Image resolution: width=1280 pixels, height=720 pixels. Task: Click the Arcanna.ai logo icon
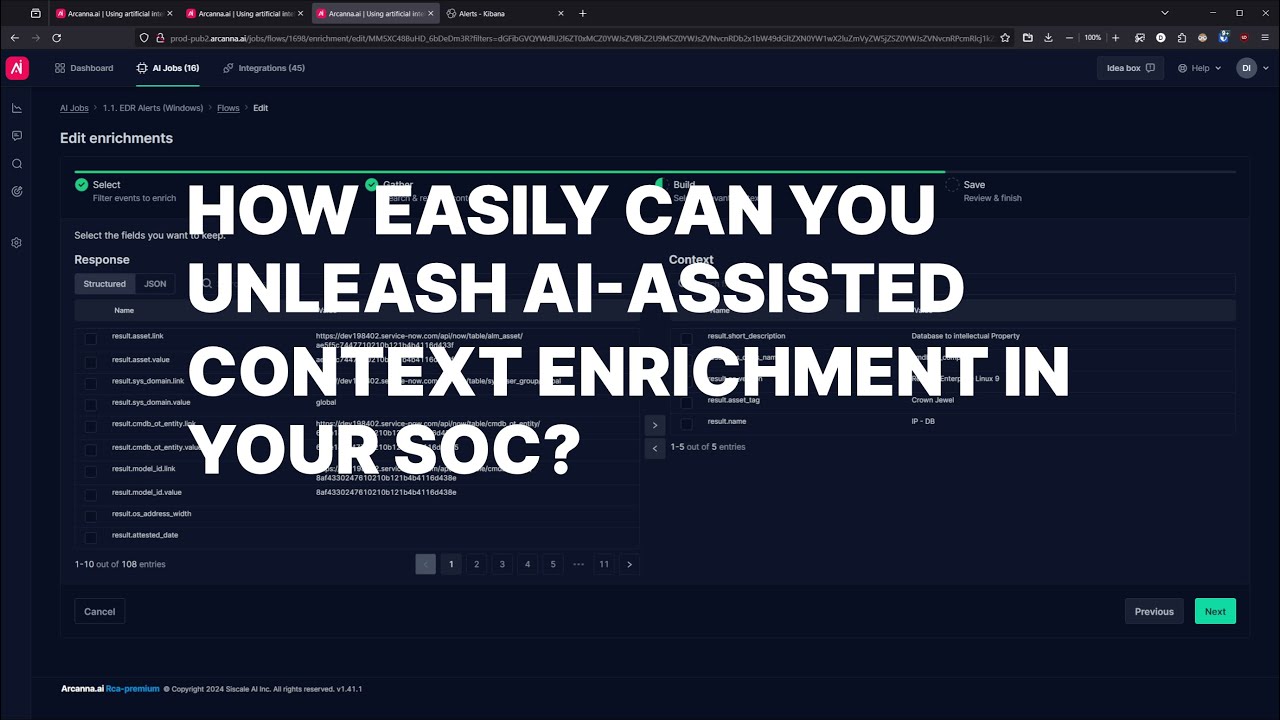click(17, 68)
